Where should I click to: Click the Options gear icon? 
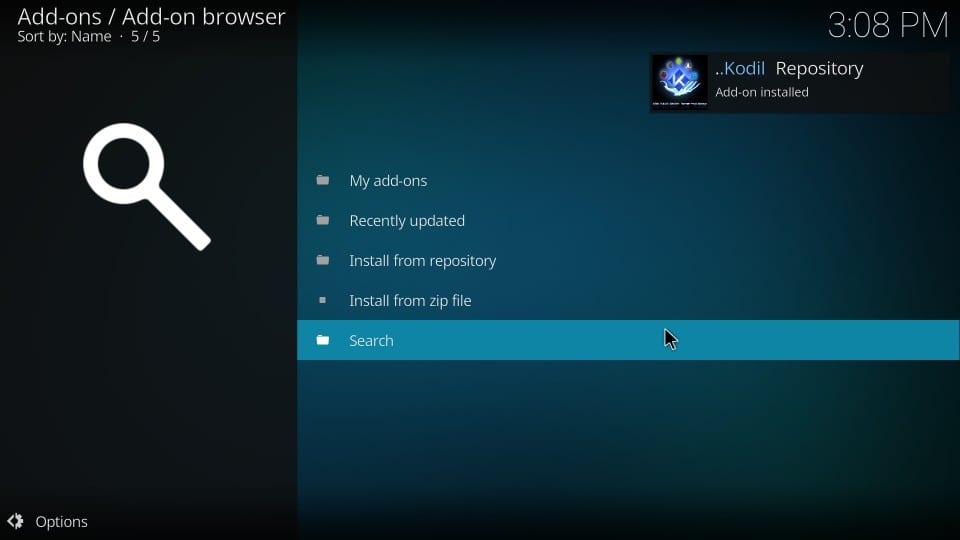15,521
